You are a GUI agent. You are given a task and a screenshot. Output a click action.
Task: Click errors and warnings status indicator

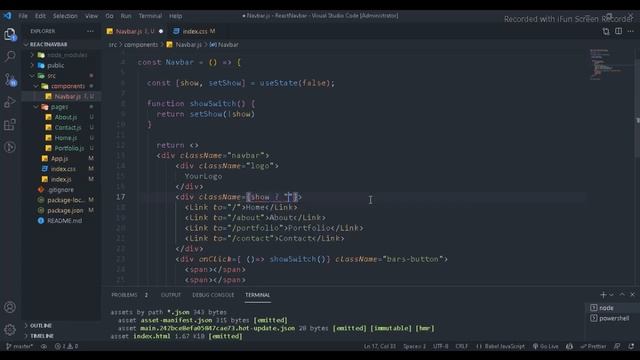click(x=67, y=347)
